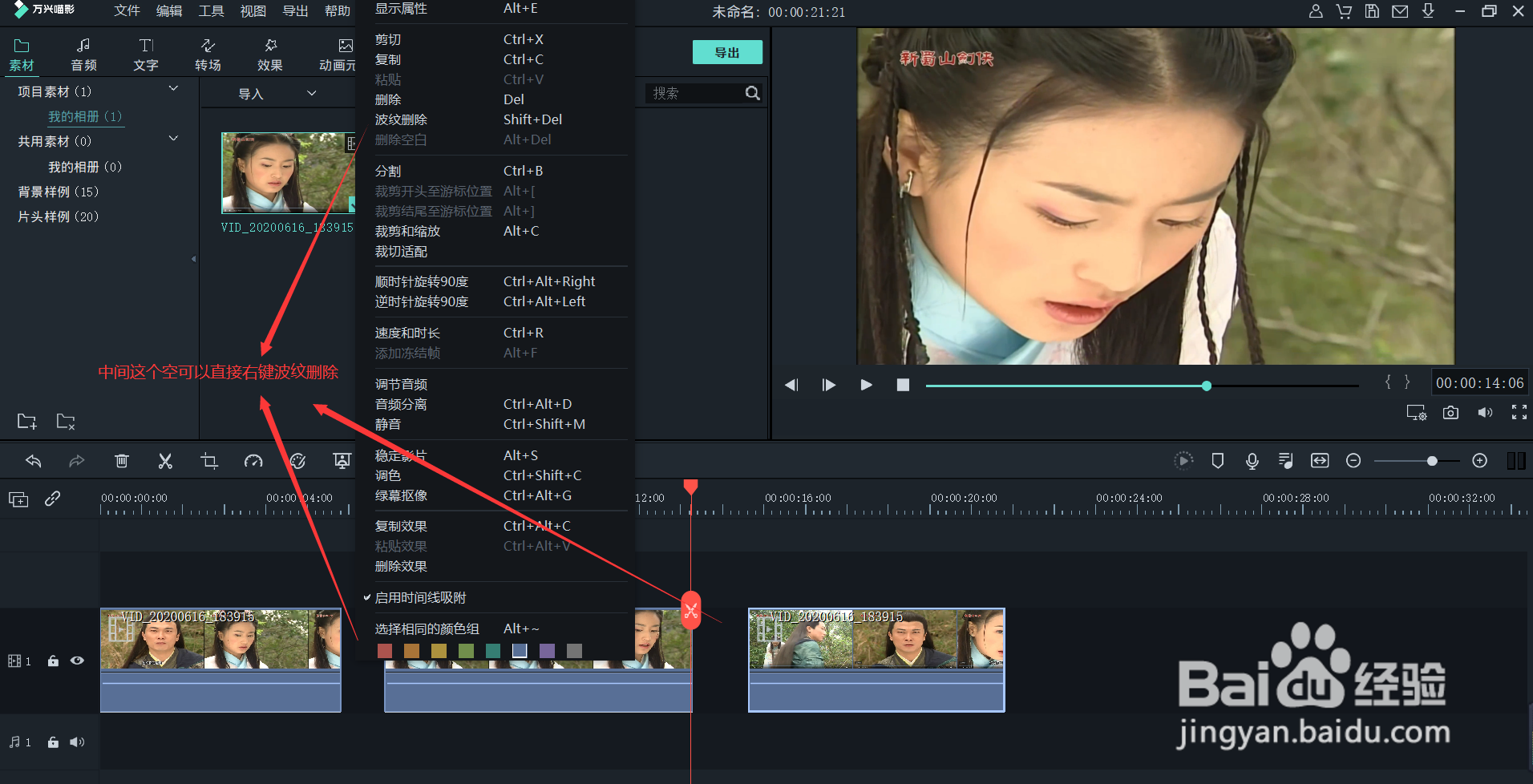Select 我的相册 (1) under project media
Screen dimensions: 1533x784
pos(85,116)
